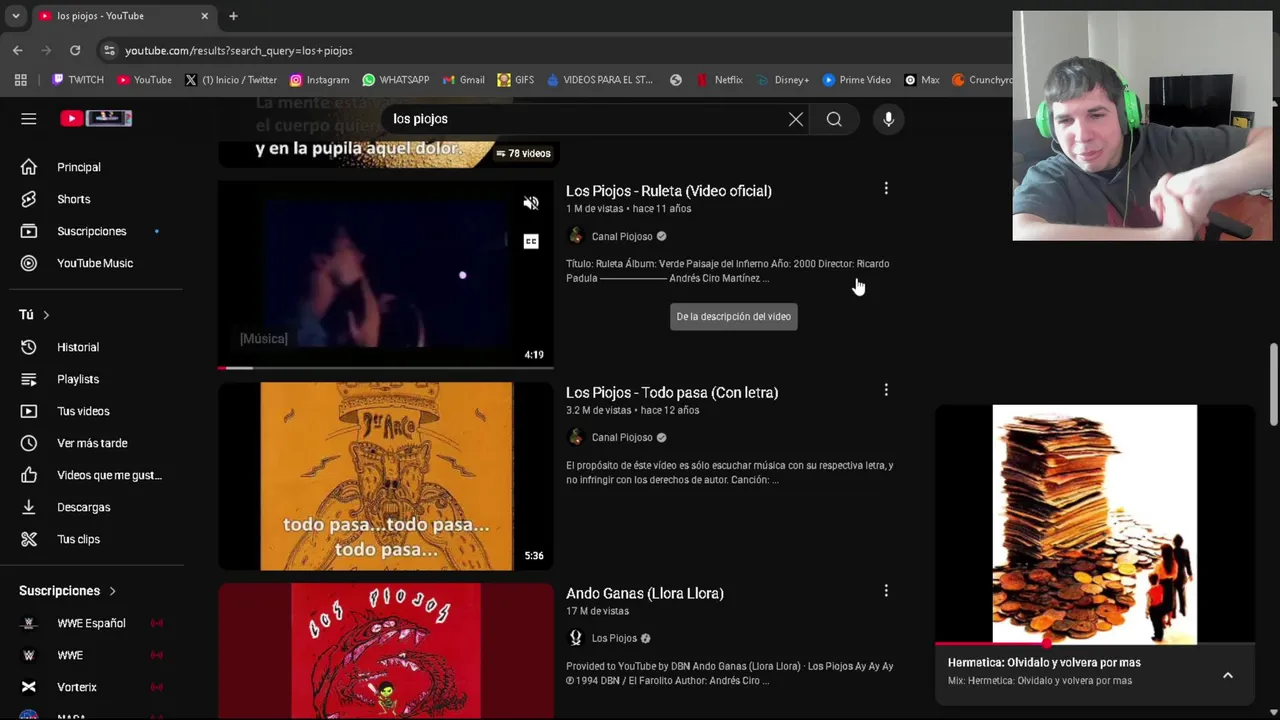Open Ando Ganas (Llora Llora) title
The height and width of the screenshot is (720, 1280).
(645, 593)
